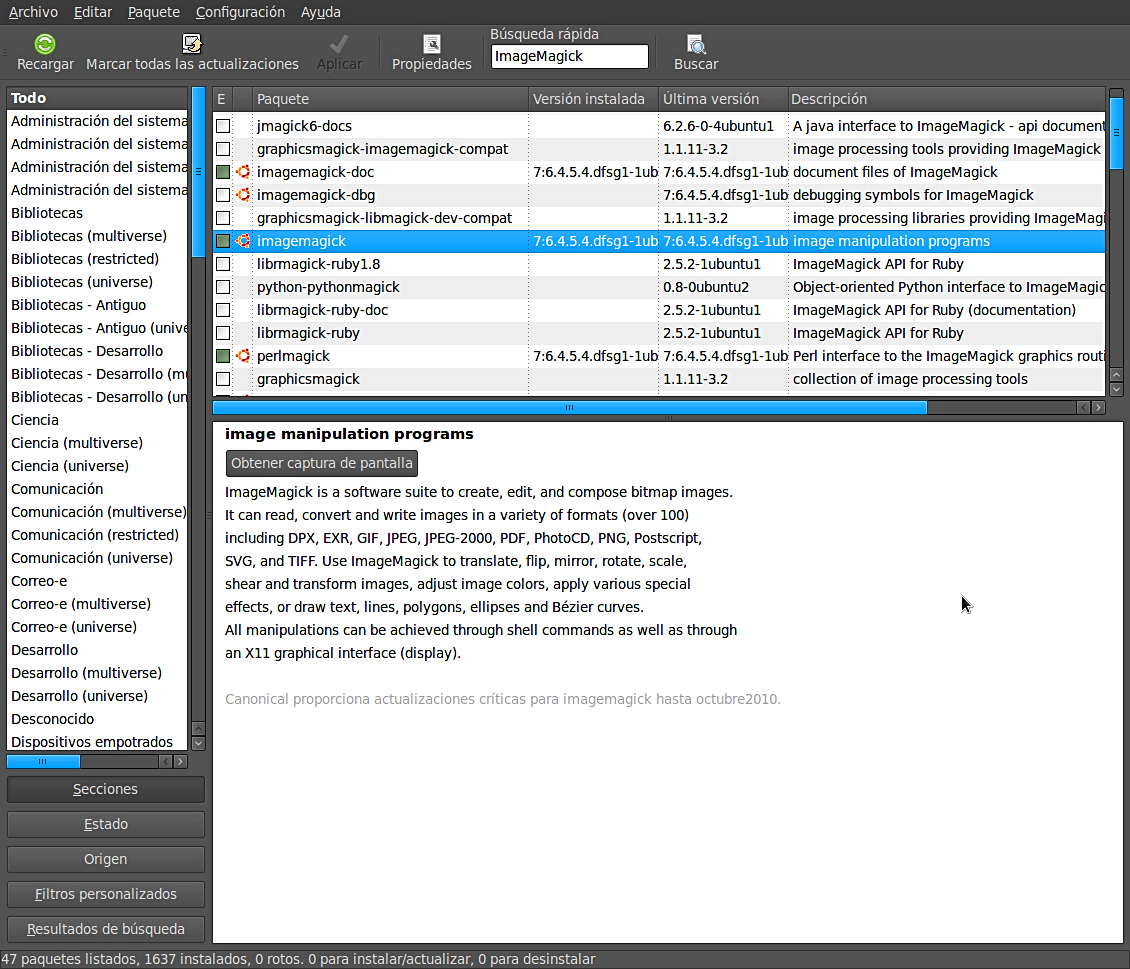Select the python-pythonmagick package row
1130x969 pixels.
point(659,287)
